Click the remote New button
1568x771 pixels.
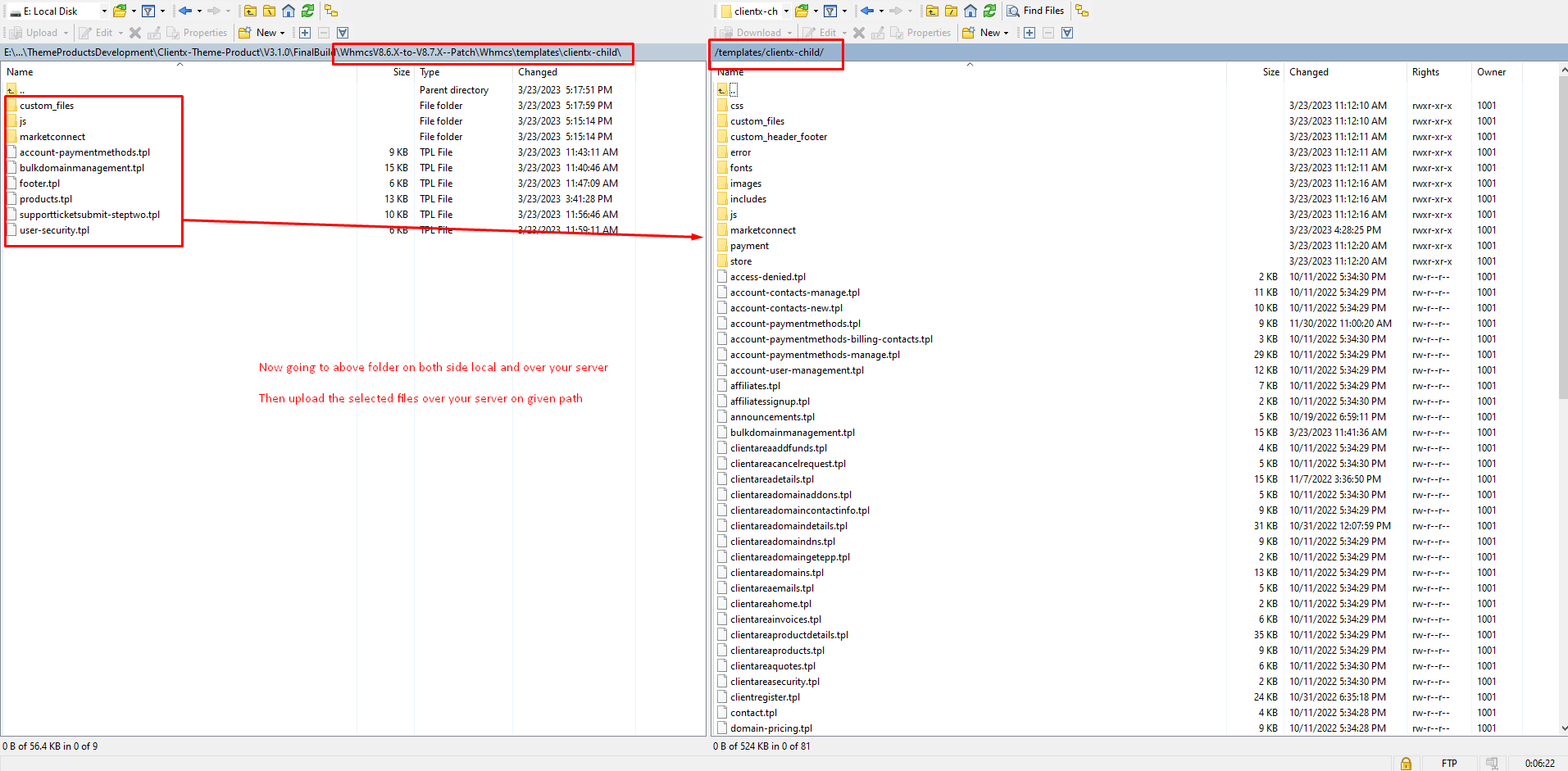[984, 33]
